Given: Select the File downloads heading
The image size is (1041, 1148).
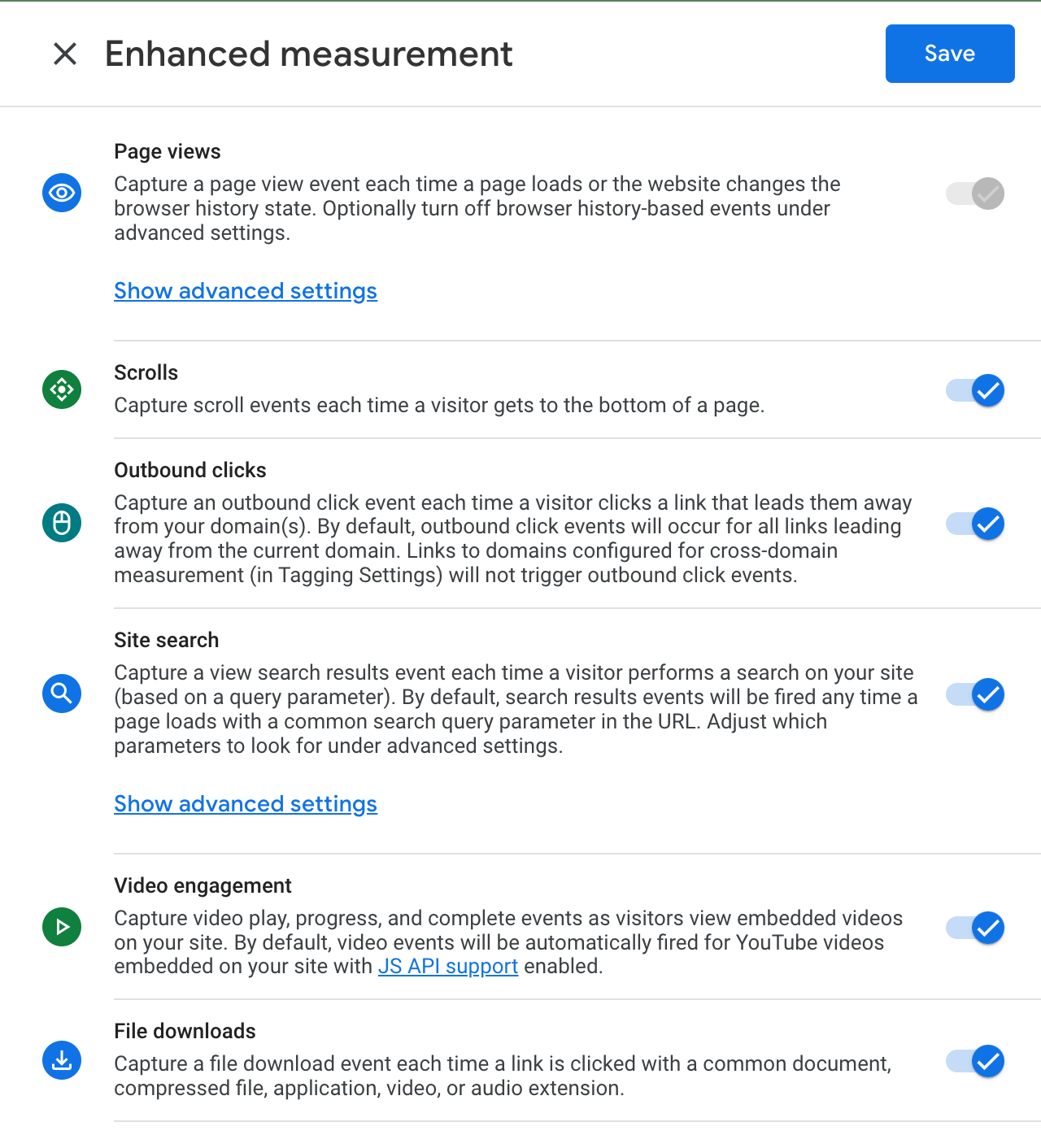Looking at the screenshot, I should coord(185,1031).
